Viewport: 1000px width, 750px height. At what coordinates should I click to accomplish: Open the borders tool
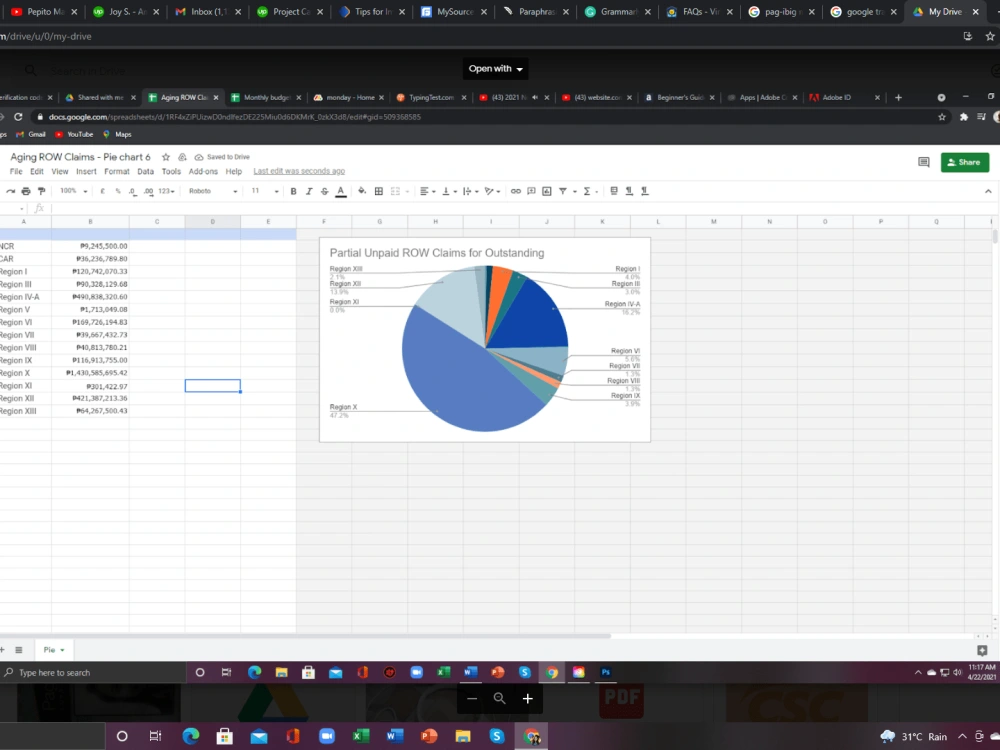[378, 191]
